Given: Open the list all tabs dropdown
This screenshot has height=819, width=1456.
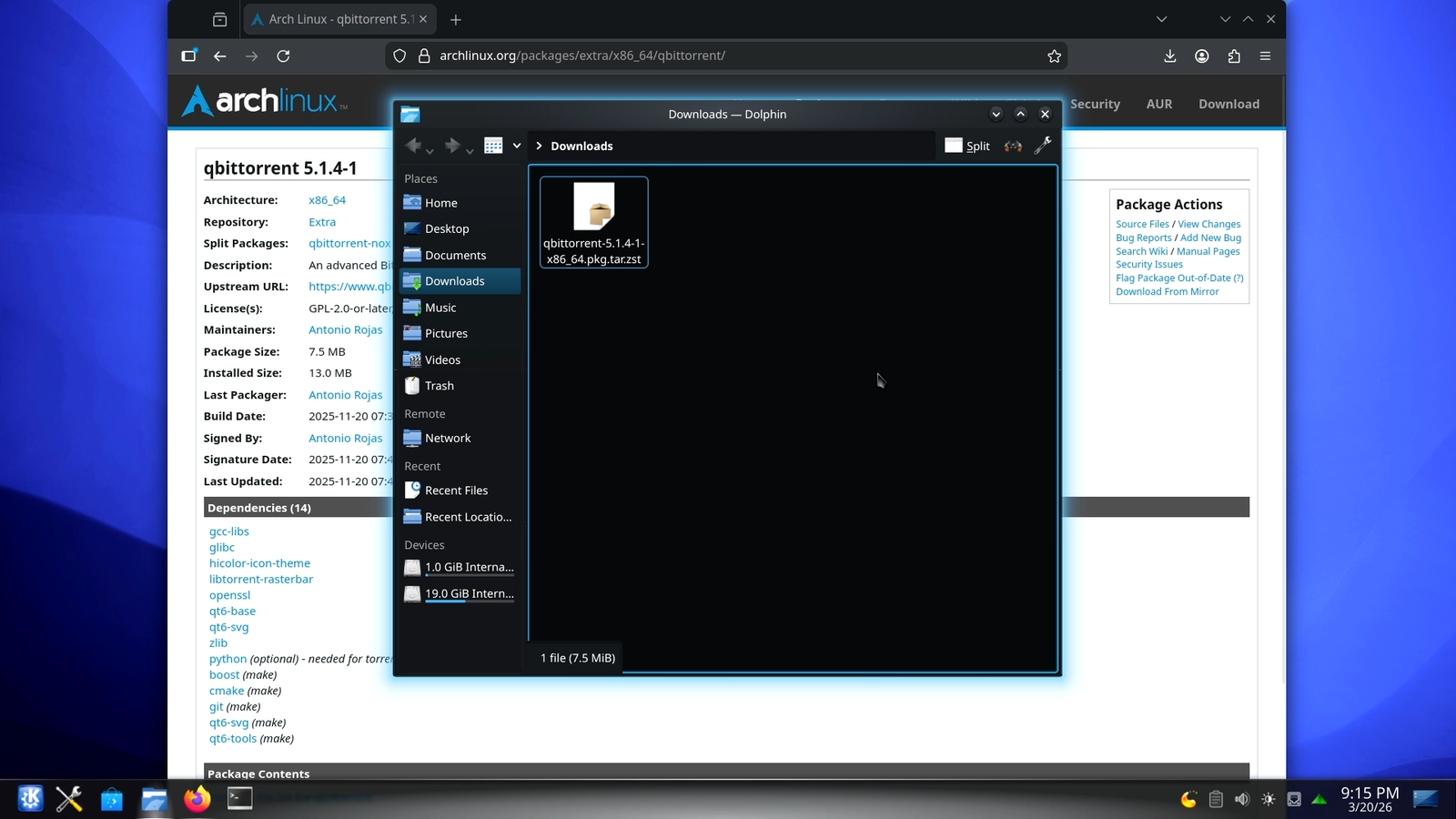Looking at the screenshot, I should pyautogui.click(x=1161, y=19).
